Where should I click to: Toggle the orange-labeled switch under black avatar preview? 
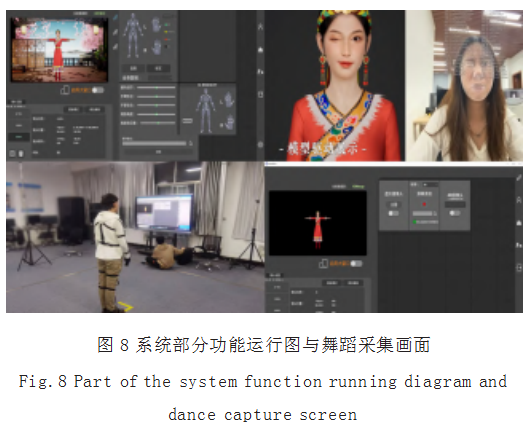coord(356,263)
